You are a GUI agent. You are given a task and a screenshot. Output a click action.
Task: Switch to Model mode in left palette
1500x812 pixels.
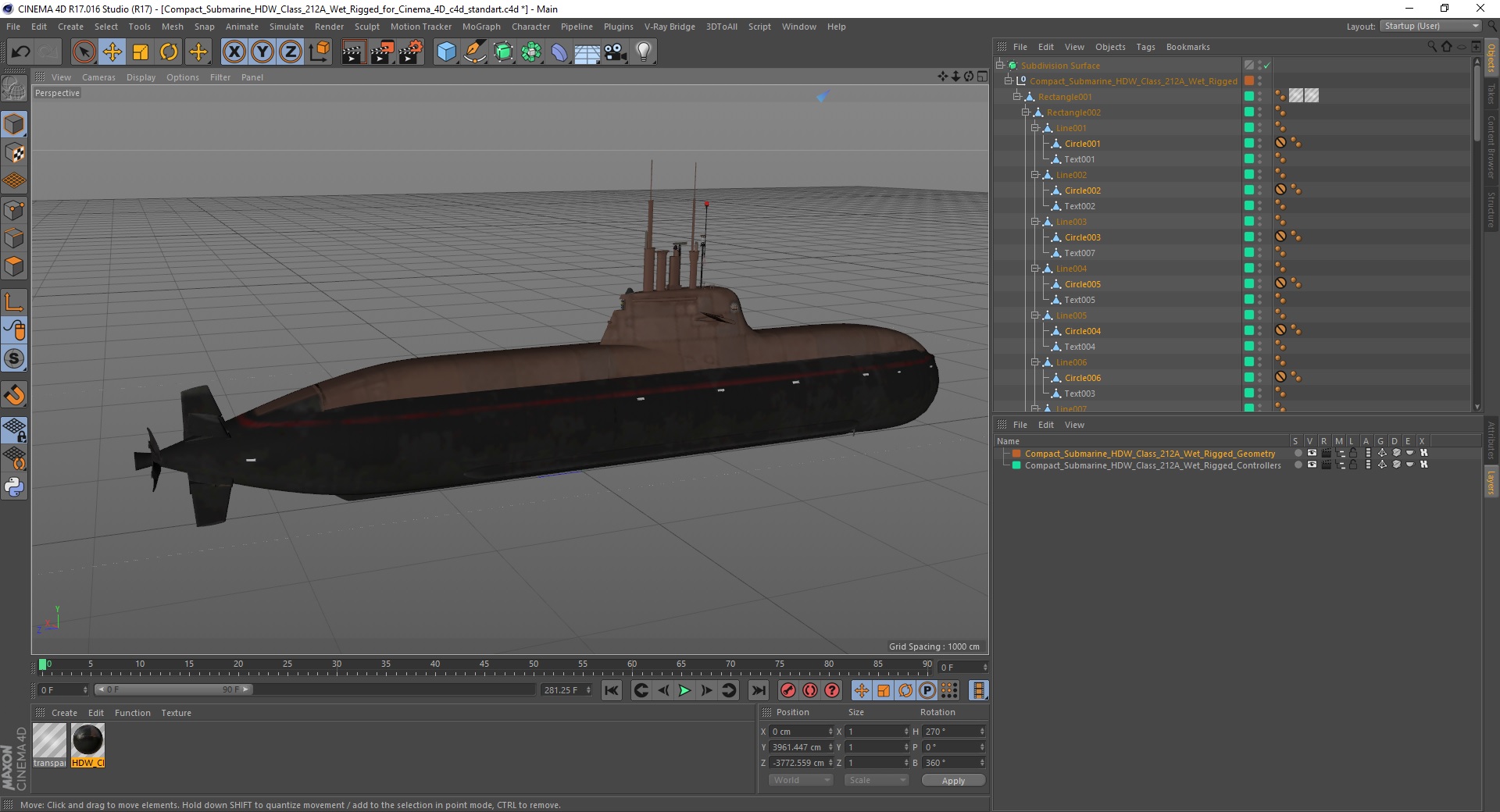(14, 124)
